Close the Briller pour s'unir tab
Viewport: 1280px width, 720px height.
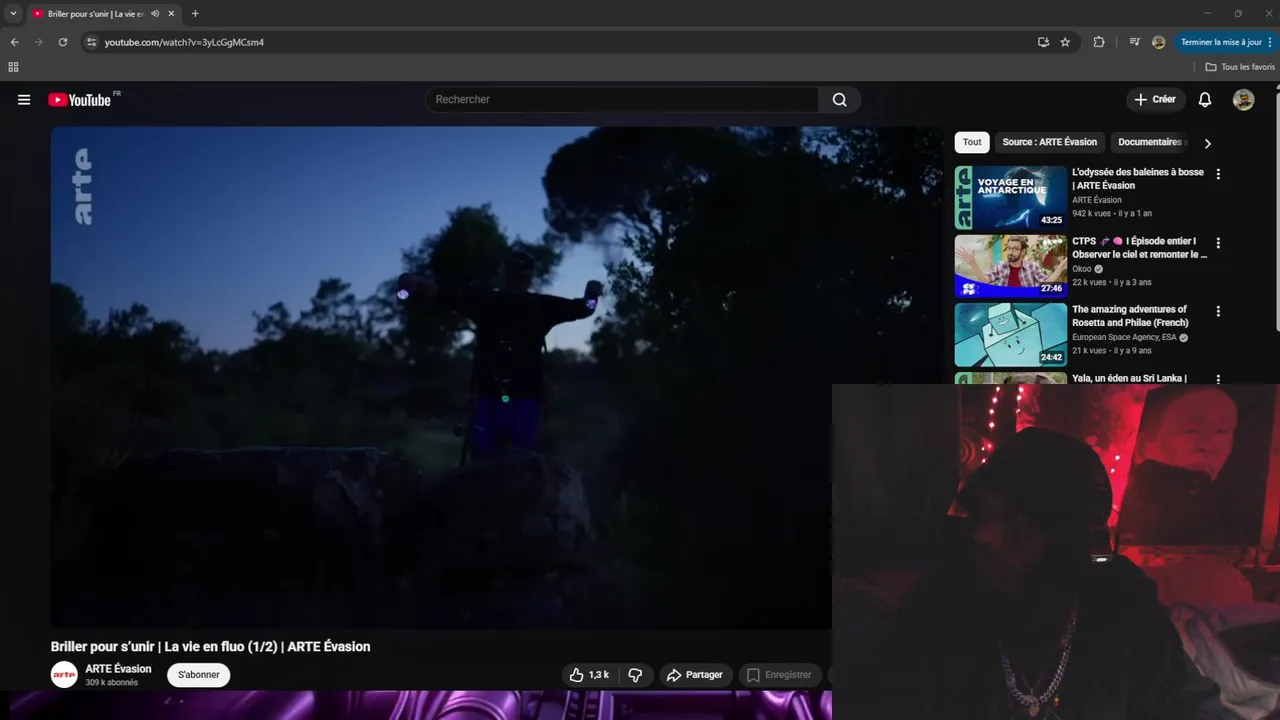pos(171,14)
